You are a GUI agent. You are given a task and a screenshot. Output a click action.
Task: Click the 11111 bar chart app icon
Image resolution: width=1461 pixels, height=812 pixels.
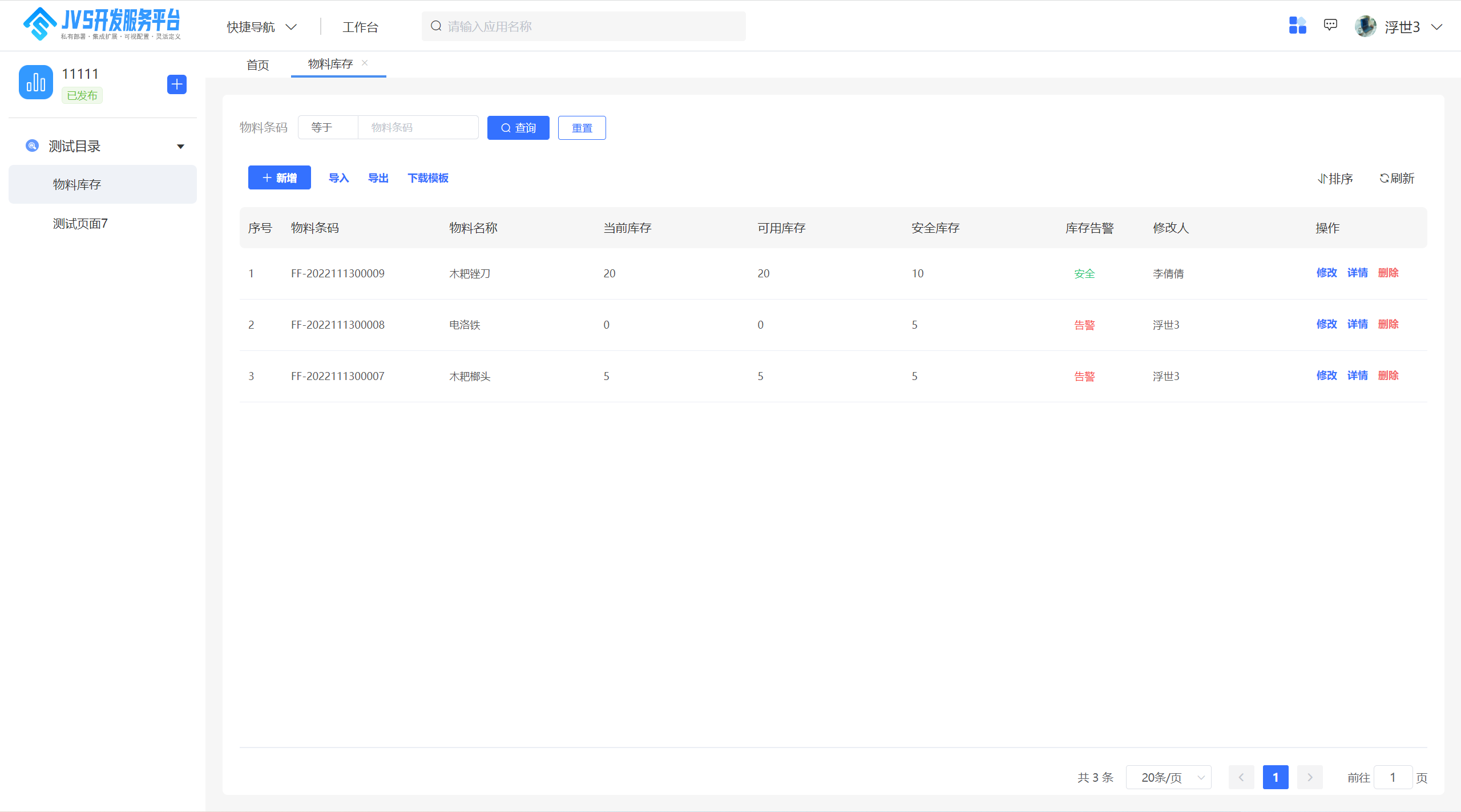pyautogui.click(x=36, y=82)
